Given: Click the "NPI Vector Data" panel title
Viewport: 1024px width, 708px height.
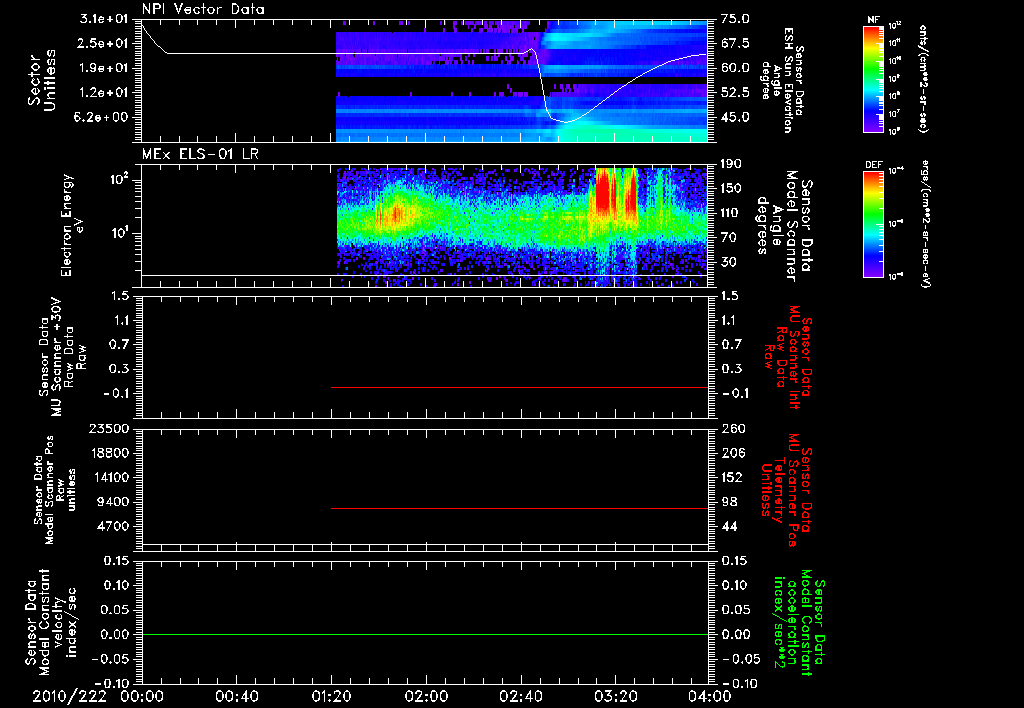Looking at the screenshot, I should (x=203, y=9).
